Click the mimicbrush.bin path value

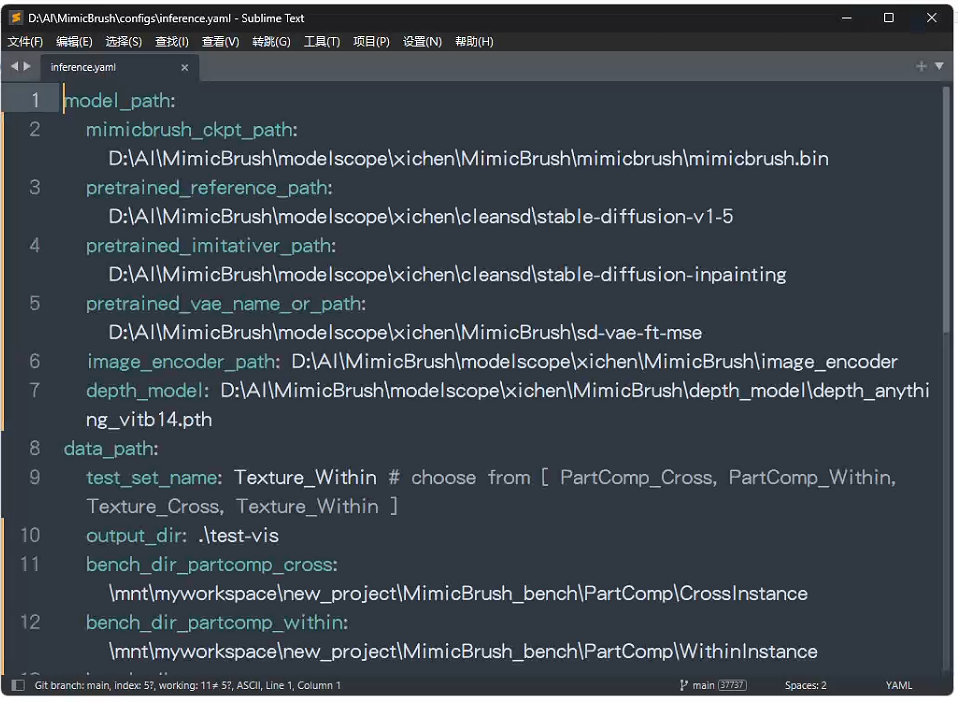(469, 159)
